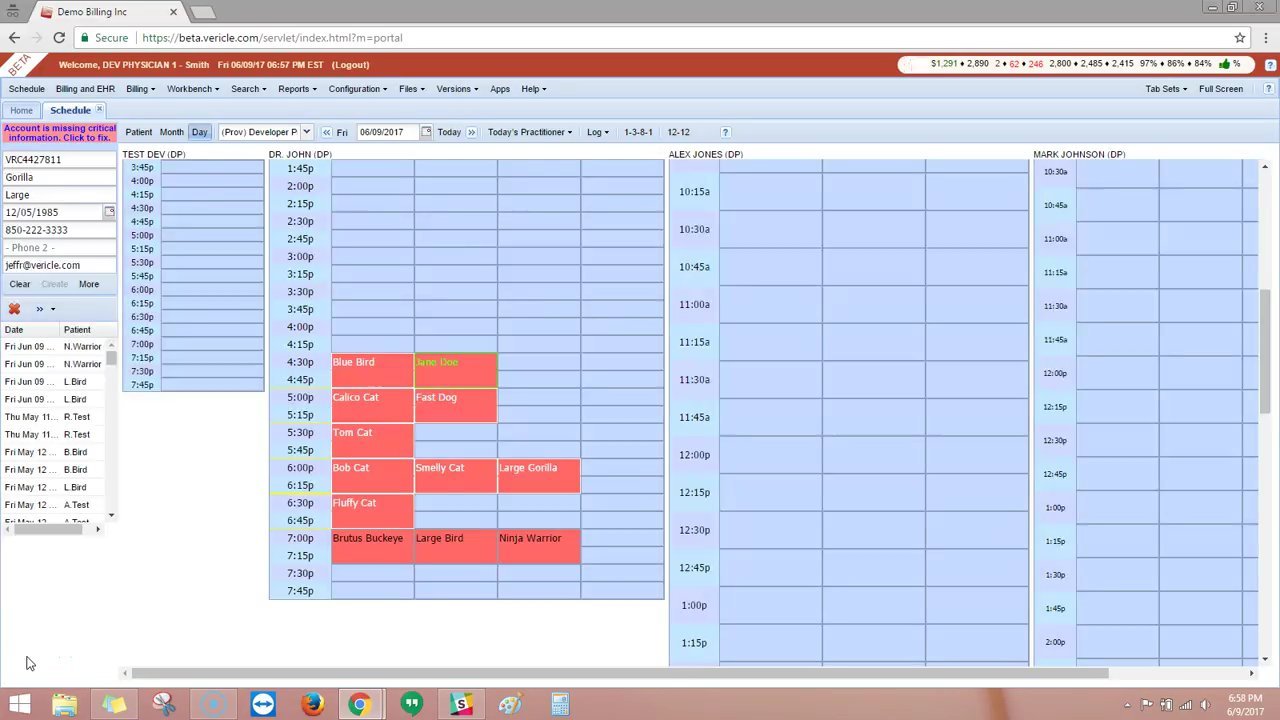Switch schedule to Month view
Viewport: 1280px width, 720px height.
pos(171,131)
